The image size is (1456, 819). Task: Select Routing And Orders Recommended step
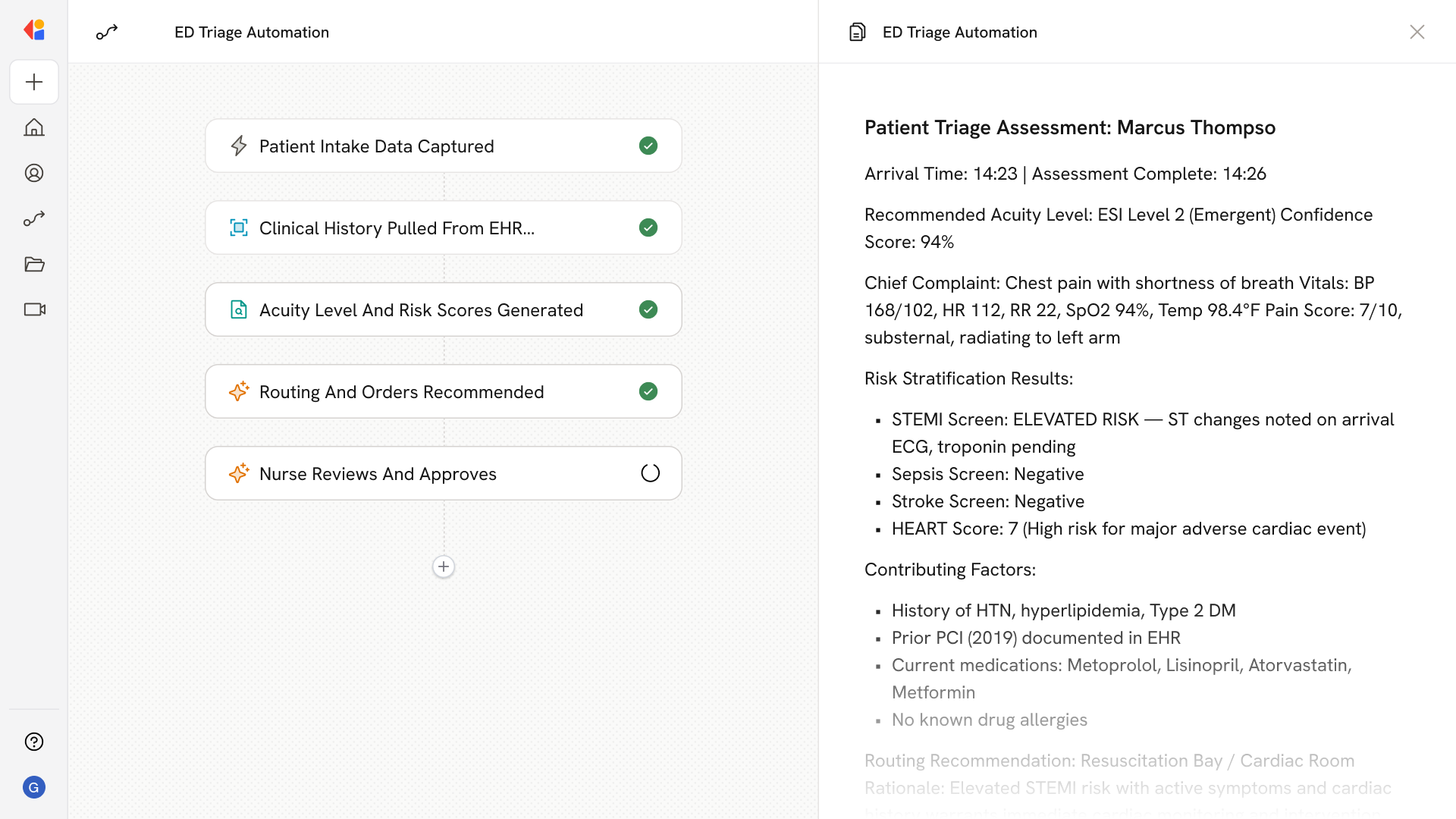(x=401, y=392)
